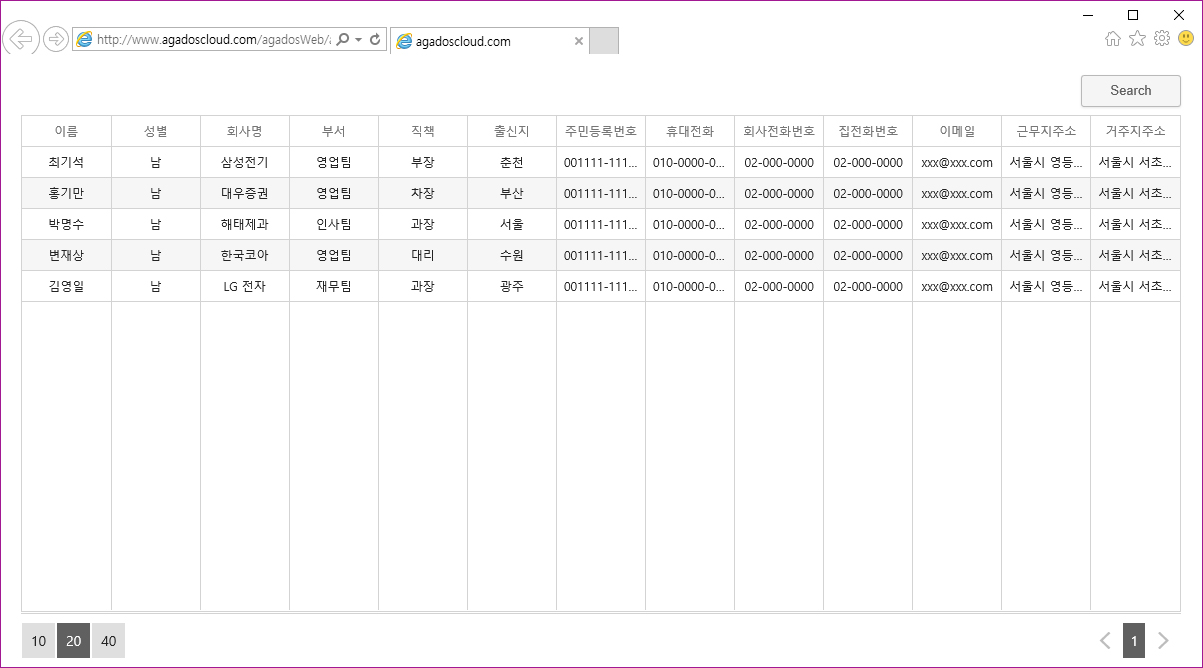
Task: Click the 인사팀 department cell
Action: [333, 224]
